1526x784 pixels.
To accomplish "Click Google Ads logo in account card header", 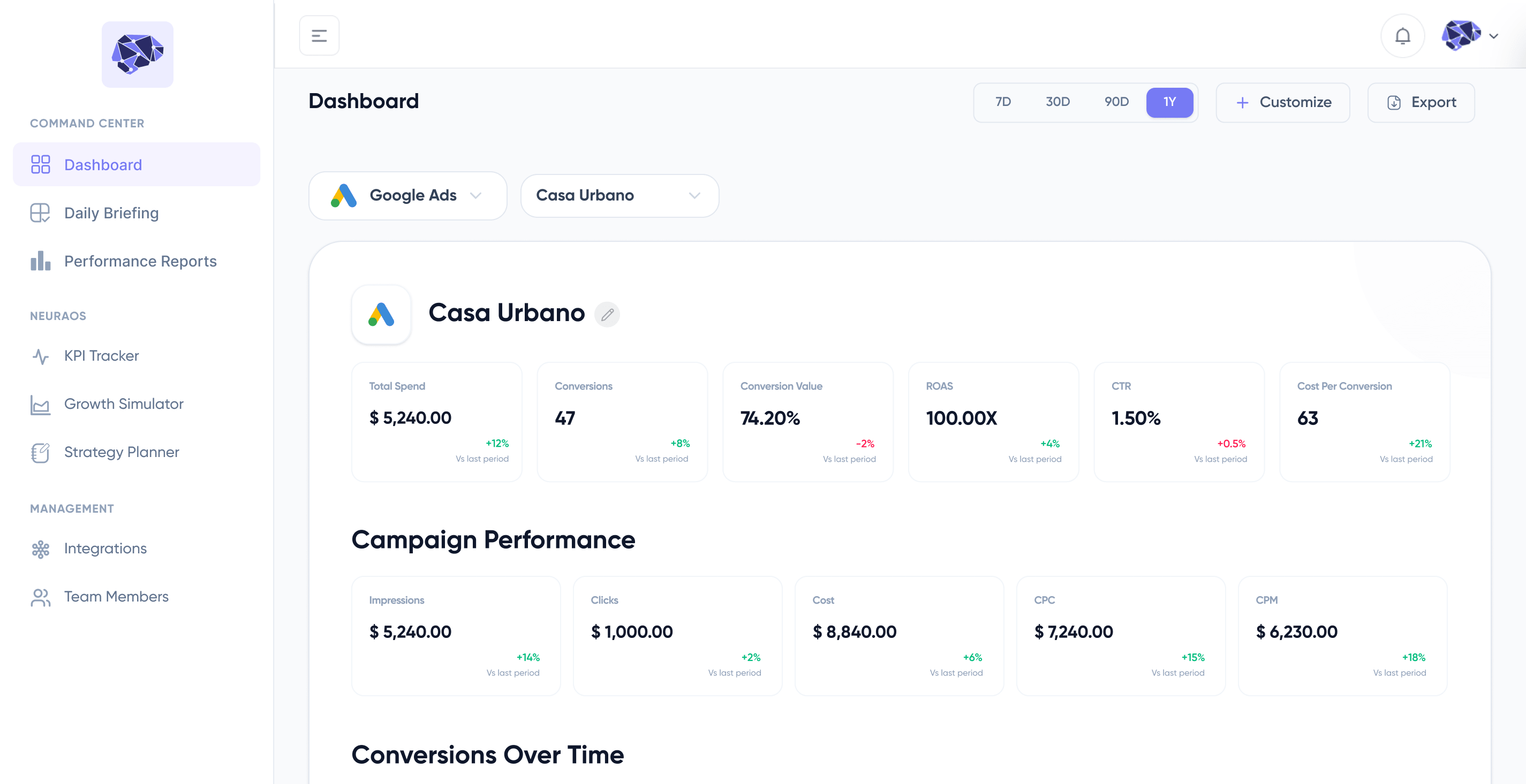I will [381, 314].
